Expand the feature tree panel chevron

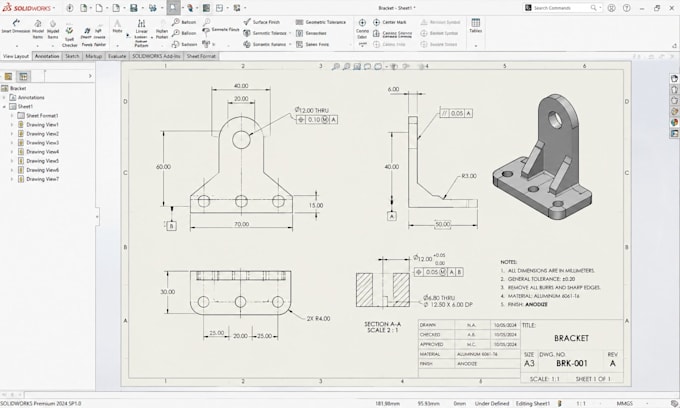pyautogui.click(x=90, y=76)
